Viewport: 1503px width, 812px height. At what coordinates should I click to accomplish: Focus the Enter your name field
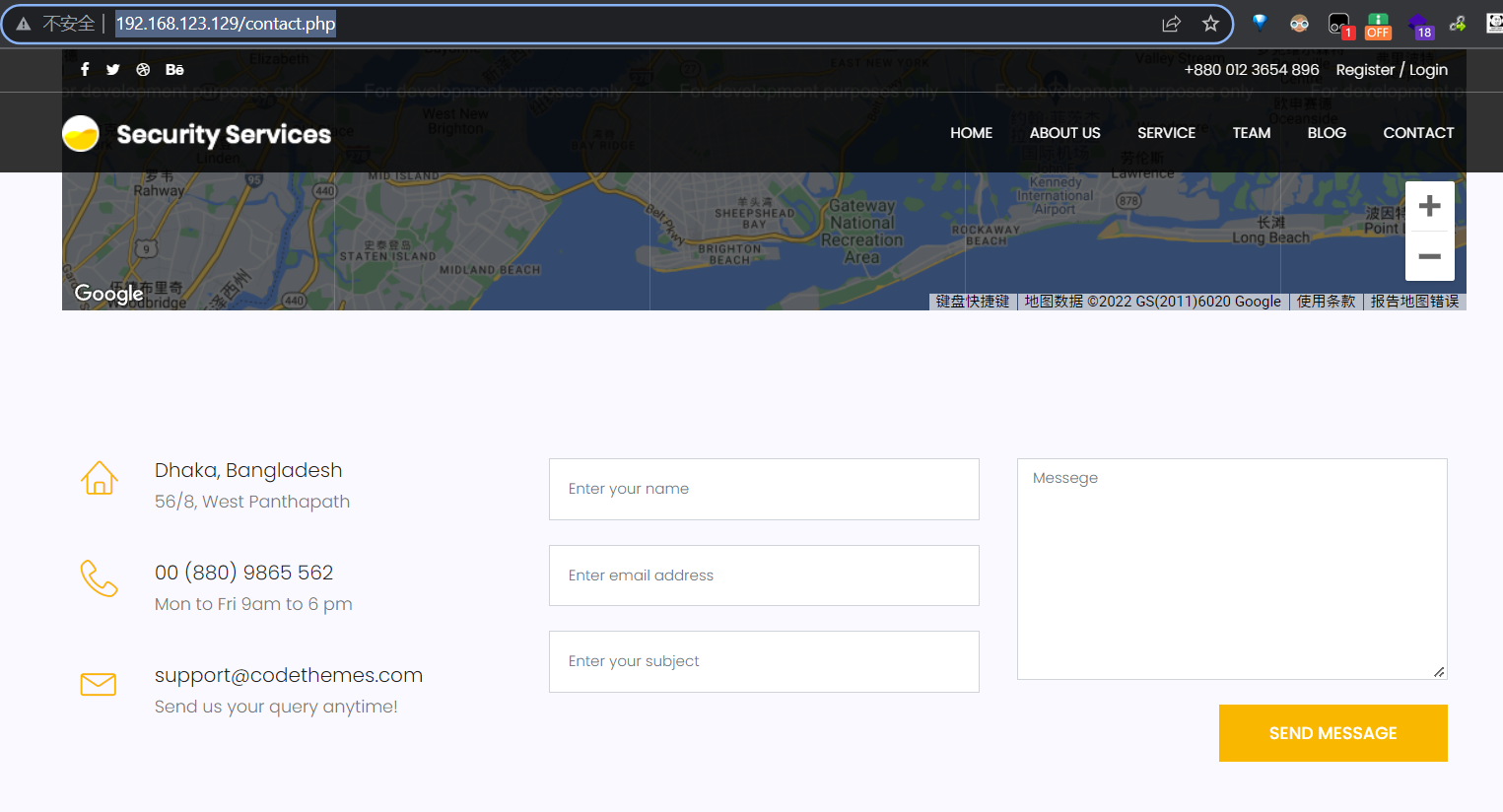764,489
